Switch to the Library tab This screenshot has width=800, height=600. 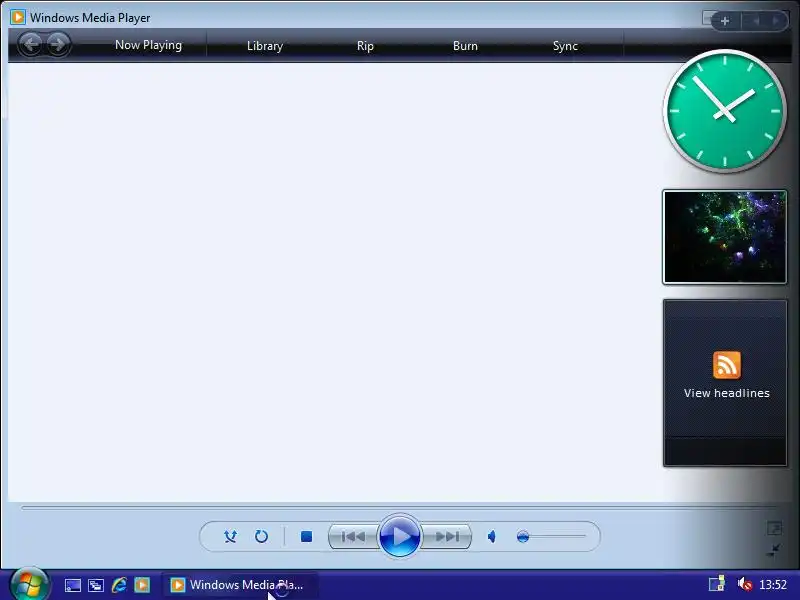point(265,46)
